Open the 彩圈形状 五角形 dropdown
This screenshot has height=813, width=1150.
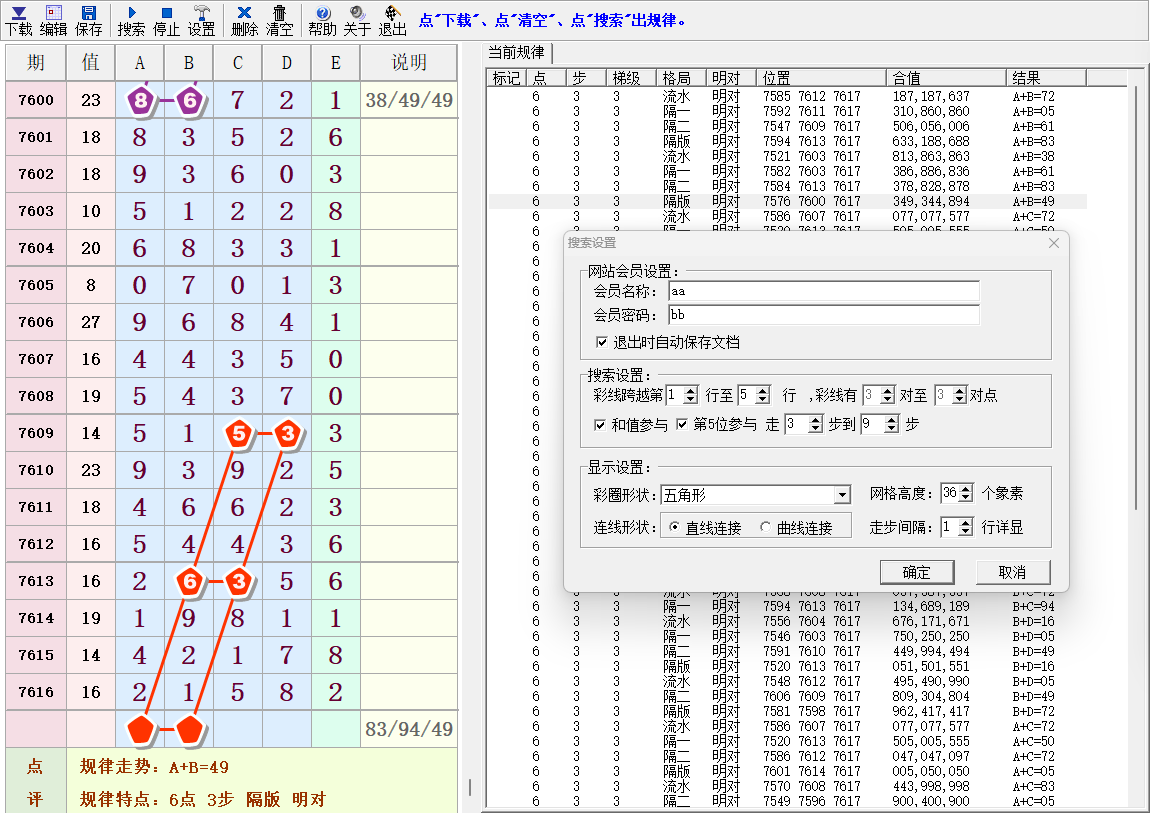(x=842, y=496)
